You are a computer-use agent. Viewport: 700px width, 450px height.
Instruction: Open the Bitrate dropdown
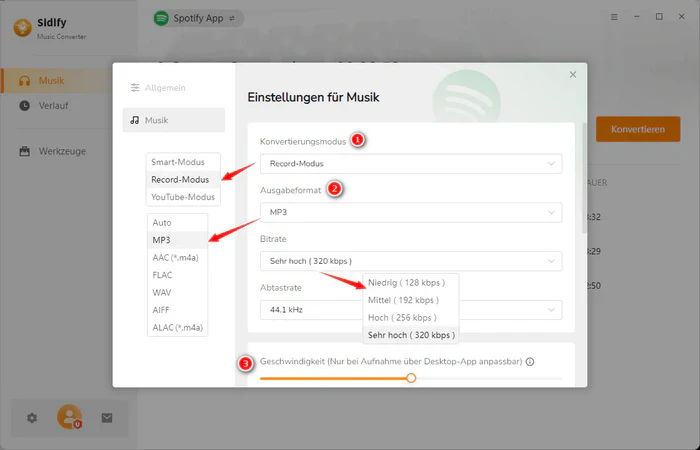tap(411, 261)
